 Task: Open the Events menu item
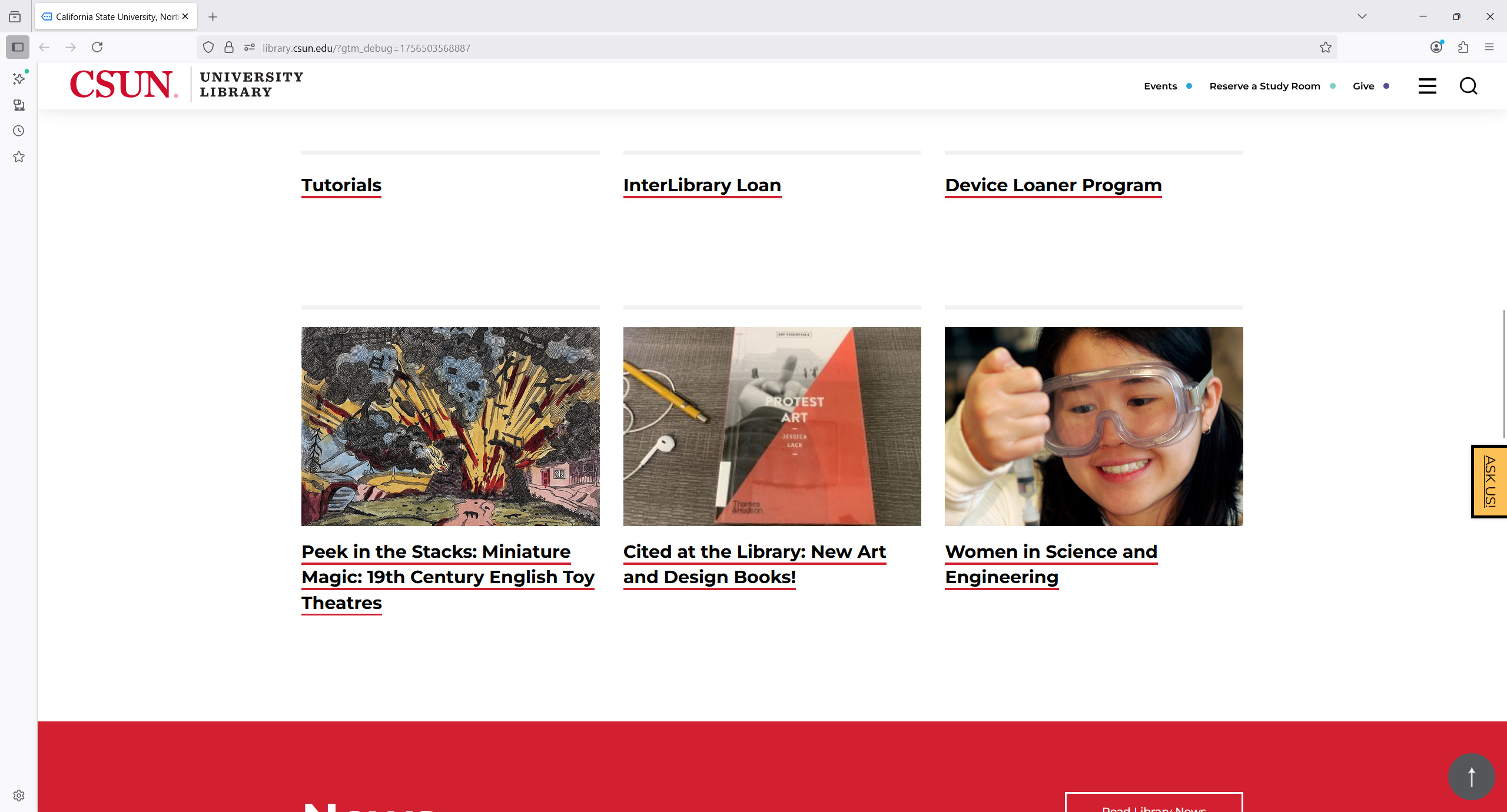pos(1160,86)
